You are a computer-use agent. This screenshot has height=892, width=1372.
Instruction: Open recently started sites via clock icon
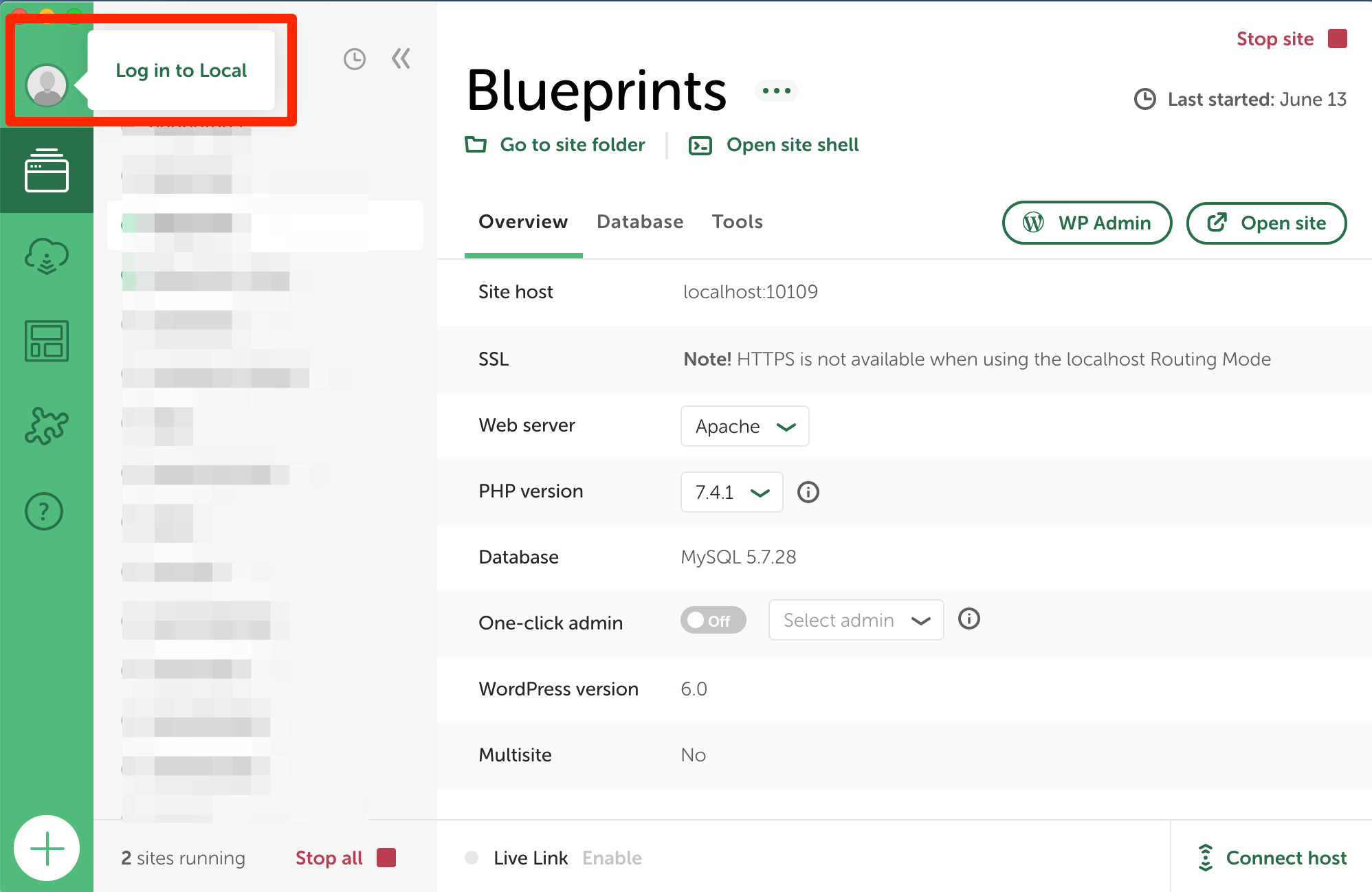tap(354, 59)
